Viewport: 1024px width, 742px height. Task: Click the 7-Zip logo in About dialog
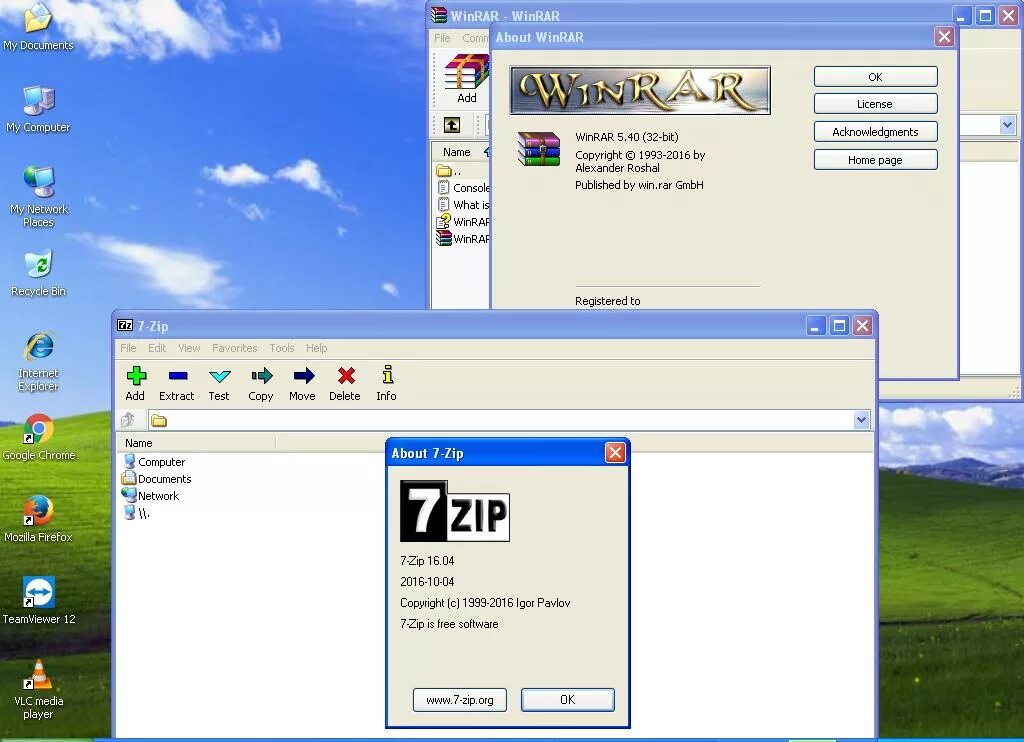coord(455,511)
